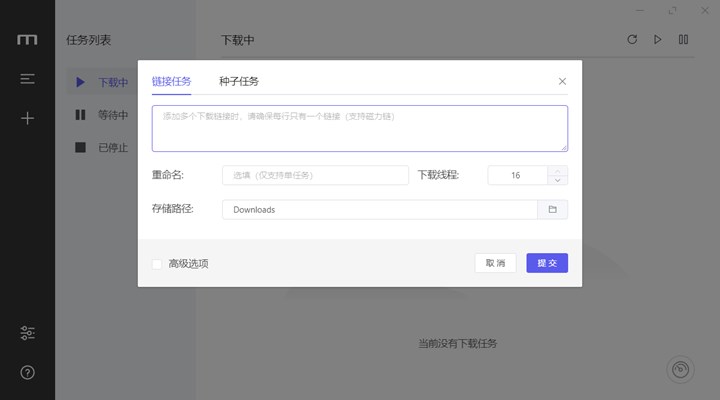Close the Motrix window

tap(705, 10)
